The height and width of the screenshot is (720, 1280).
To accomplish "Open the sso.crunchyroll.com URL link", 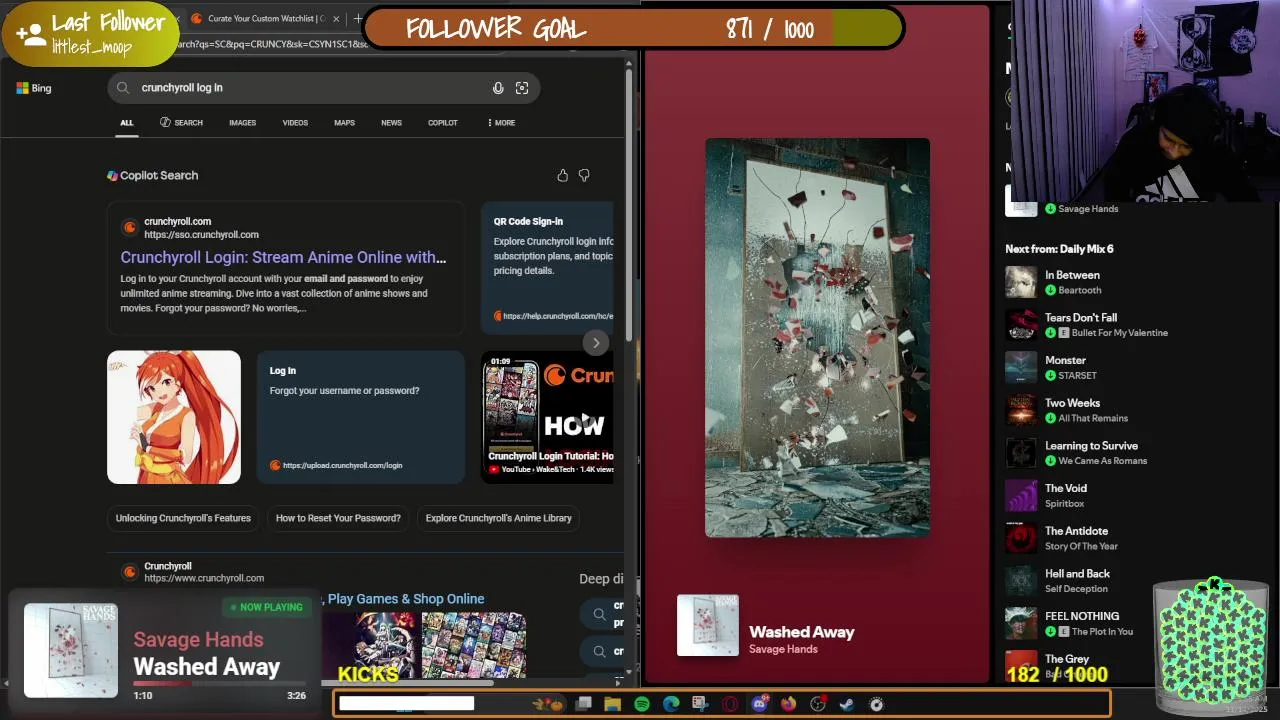I will pos(201,235).
